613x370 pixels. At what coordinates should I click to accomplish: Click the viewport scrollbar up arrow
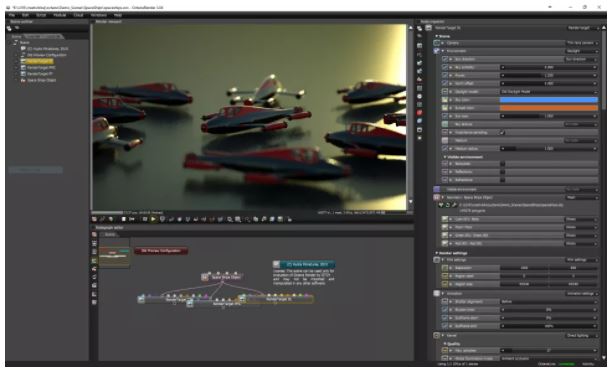[410, 28]
